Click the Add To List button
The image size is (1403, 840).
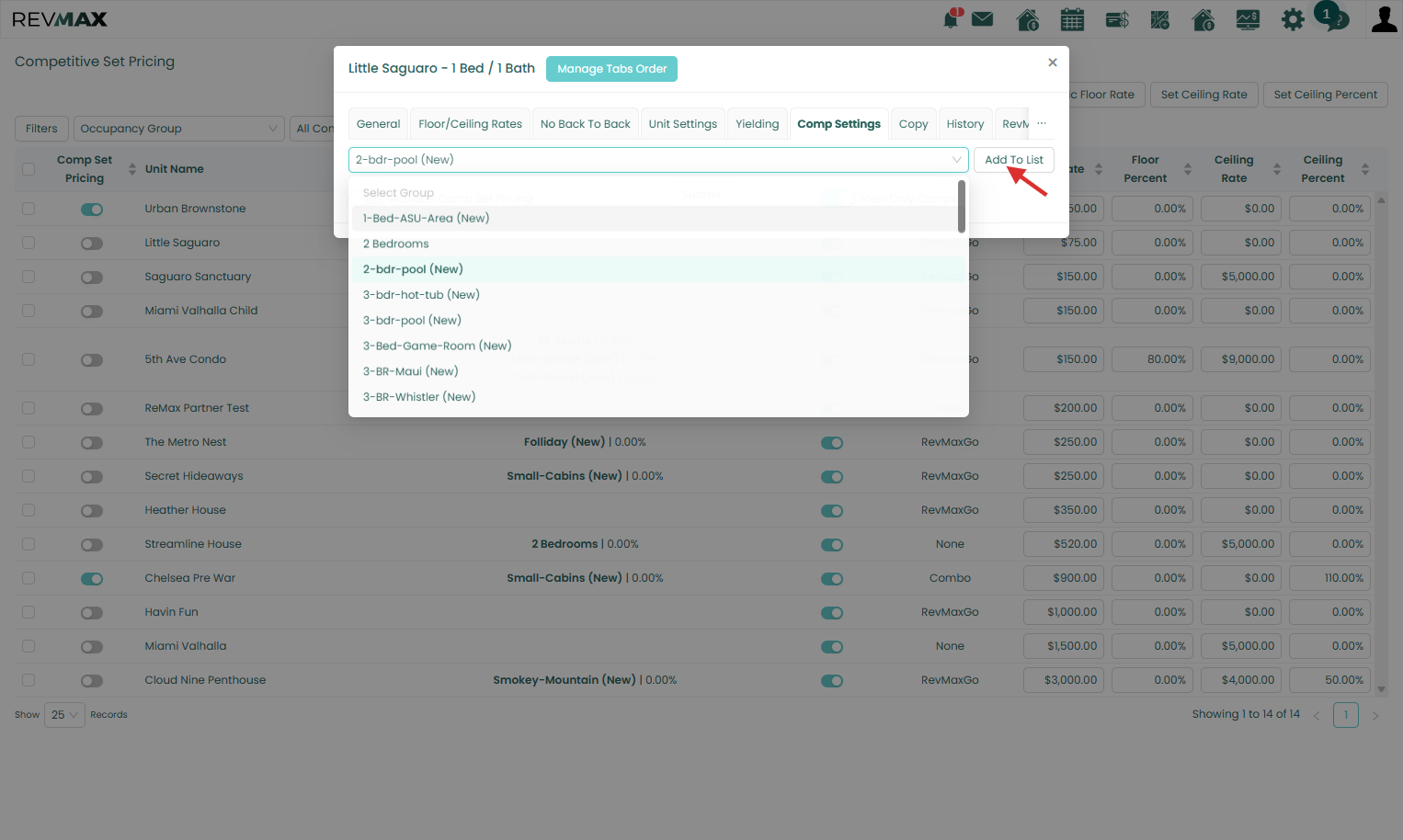click(x=1014, y=160)
